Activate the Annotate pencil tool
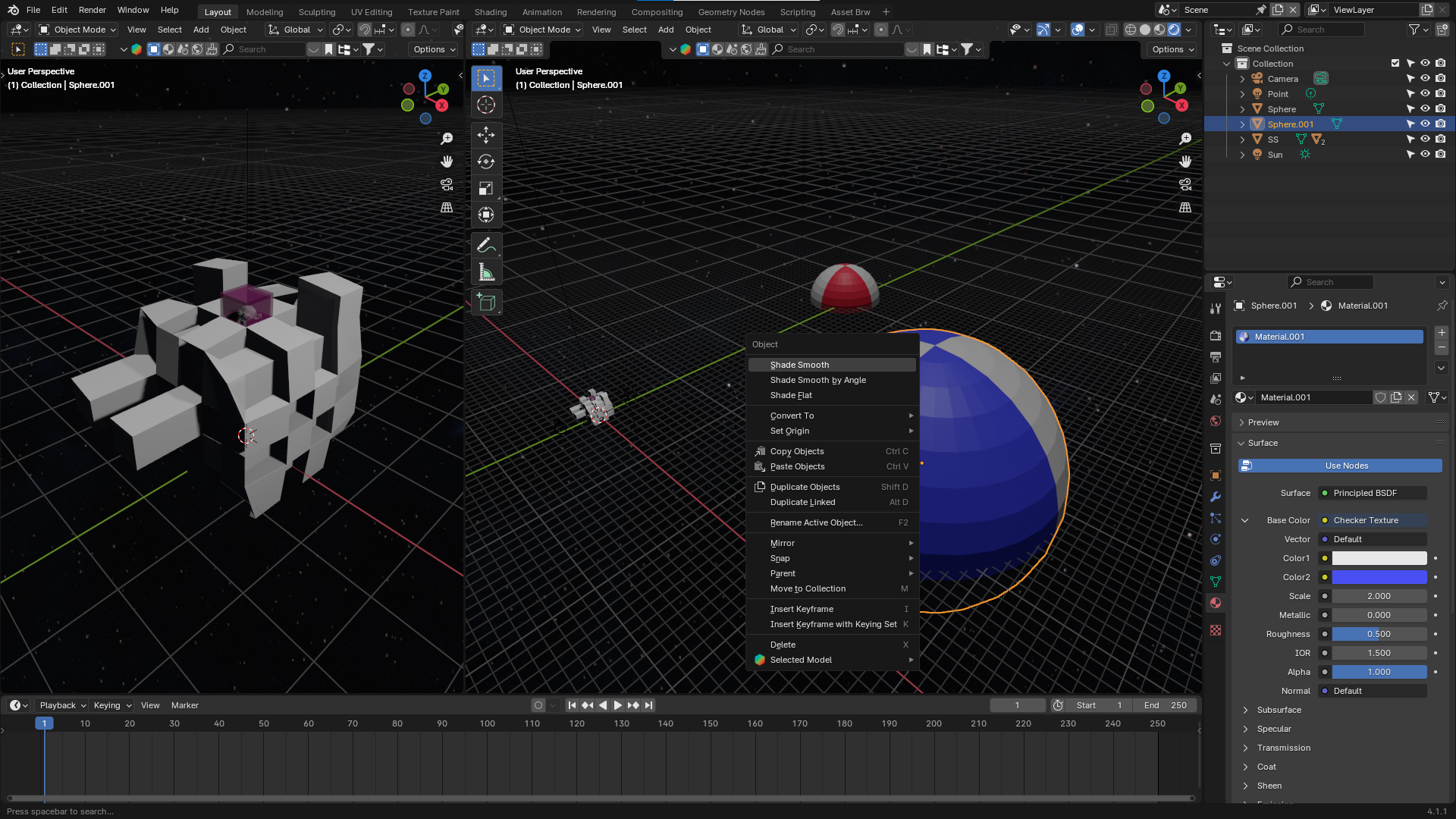Screen dimensions: 1456x819 click(486, 246)
